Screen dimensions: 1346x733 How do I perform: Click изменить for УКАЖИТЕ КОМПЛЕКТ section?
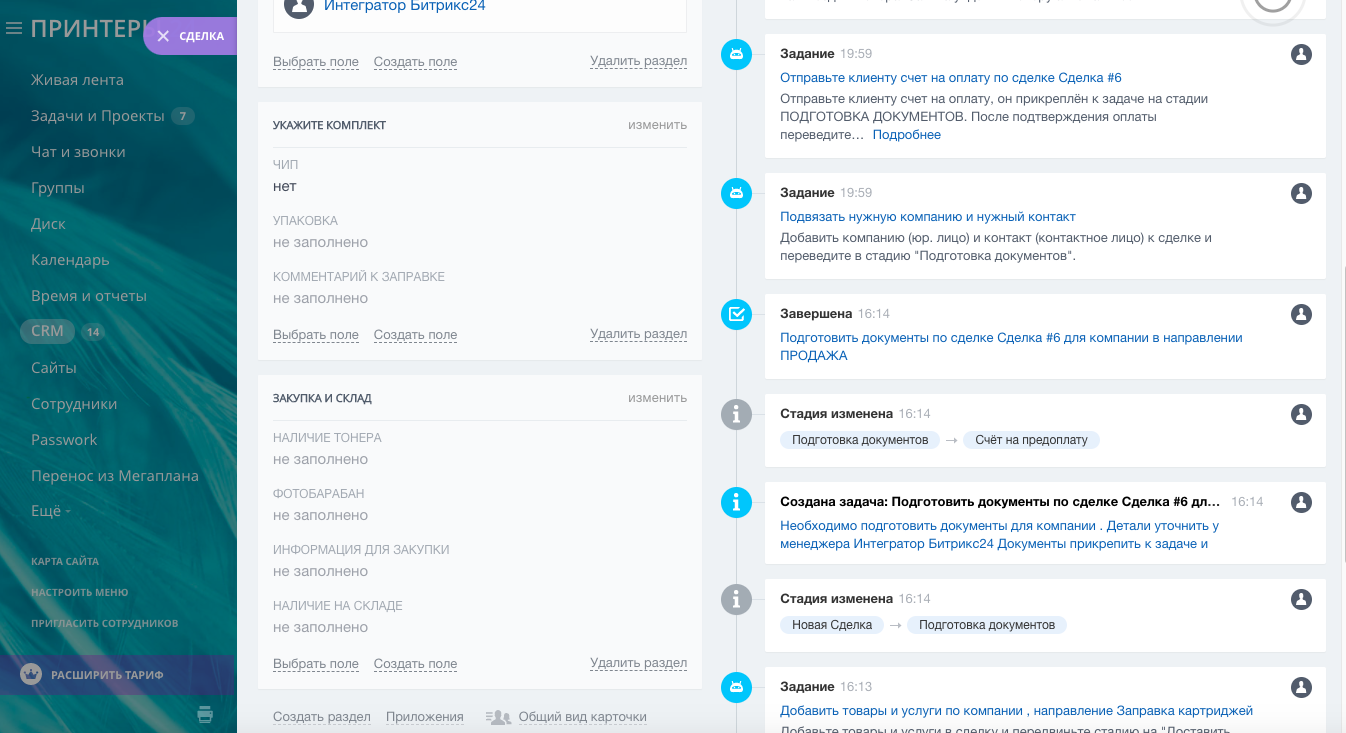coord(657,125)
